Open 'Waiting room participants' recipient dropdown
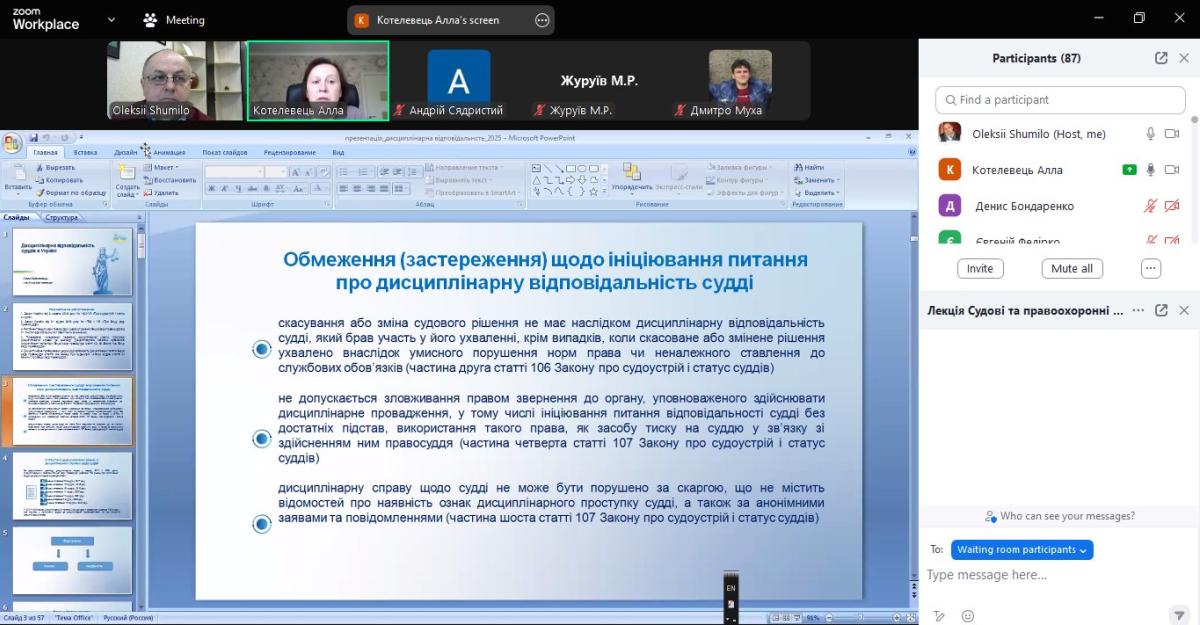Image resolution: width=1200 pixels, height=625 pixels. (x=1022, y=550)
